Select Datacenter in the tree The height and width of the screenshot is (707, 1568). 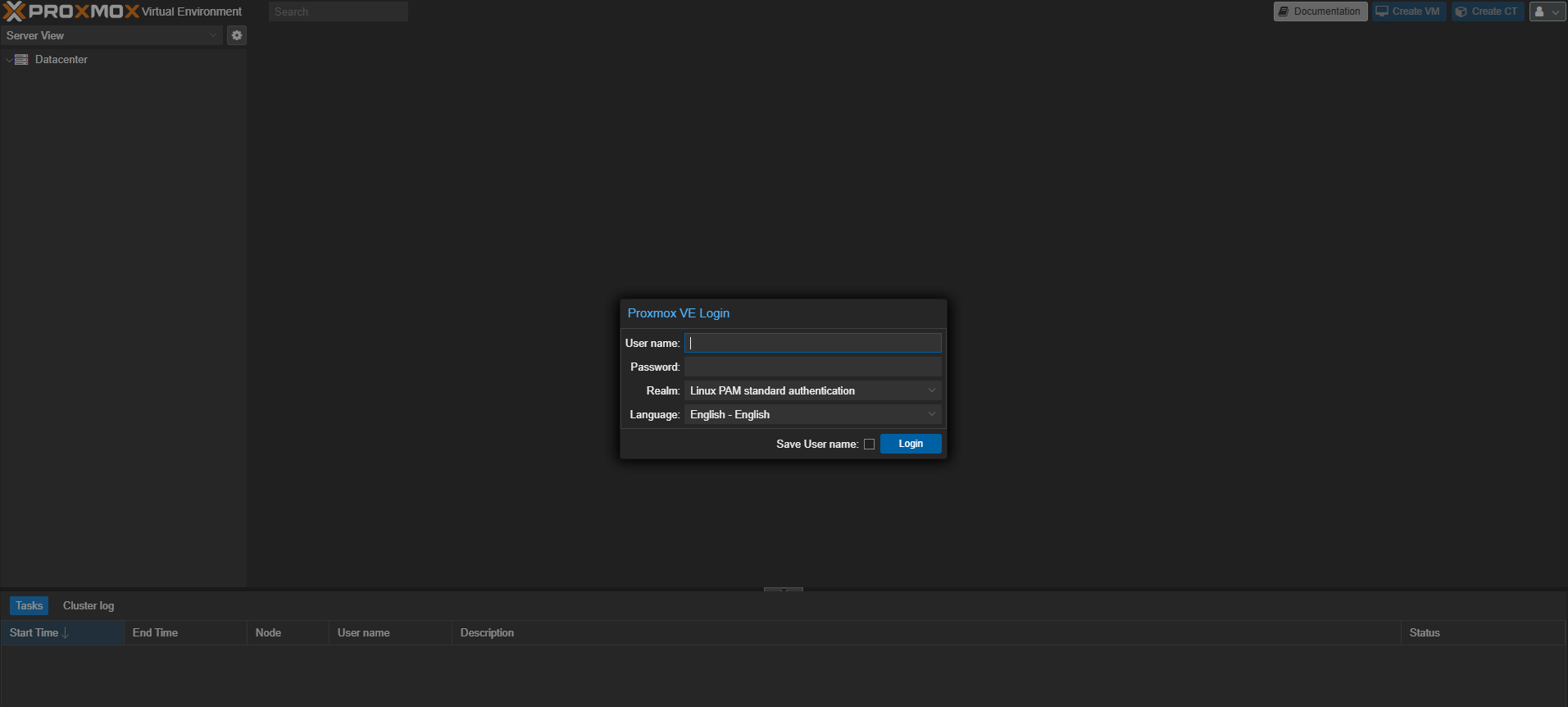(61, 60)
